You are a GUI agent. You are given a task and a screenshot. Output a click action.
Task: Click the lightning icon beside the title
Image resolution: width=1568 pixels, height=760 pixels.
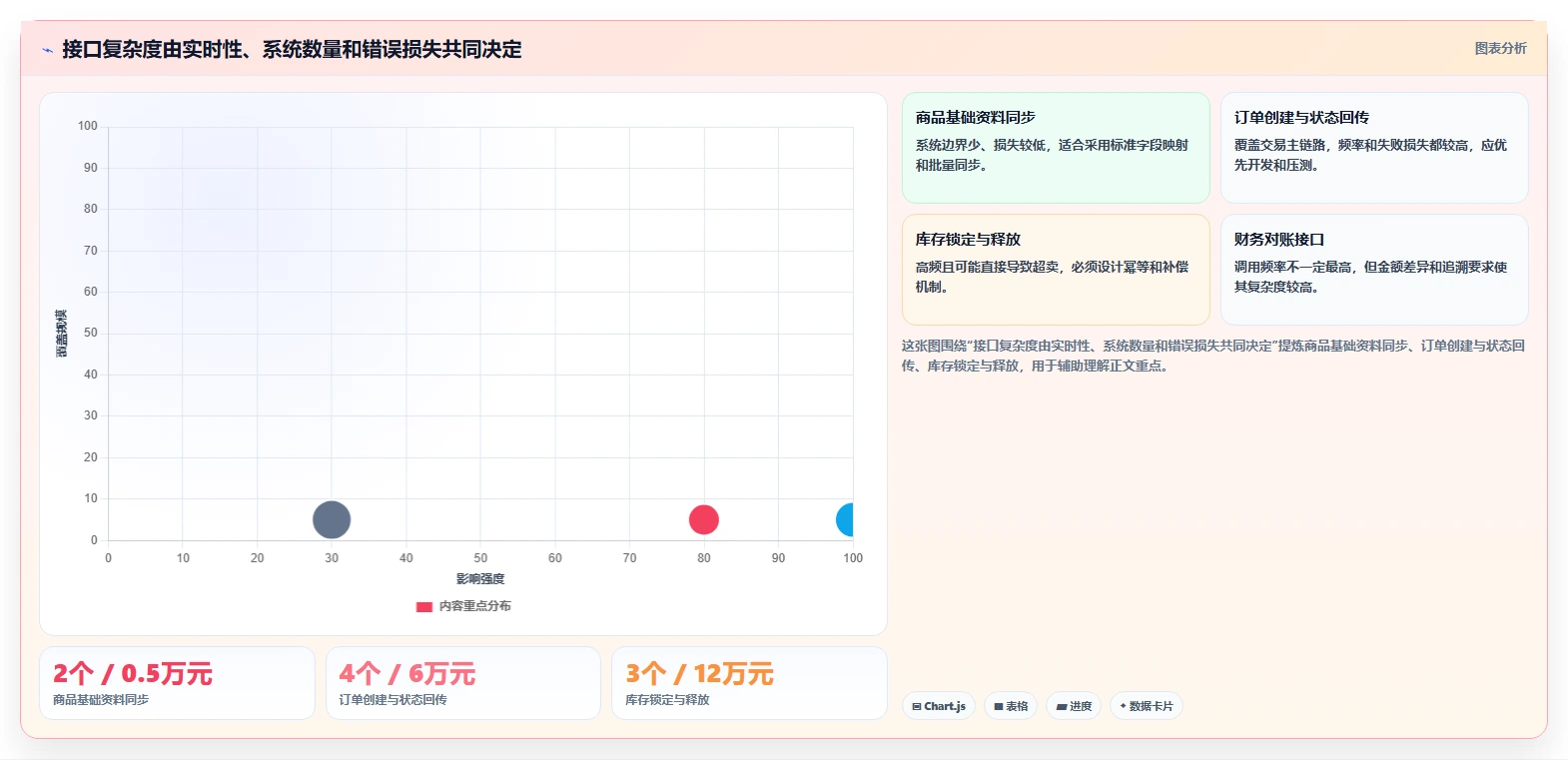point(47,50)
